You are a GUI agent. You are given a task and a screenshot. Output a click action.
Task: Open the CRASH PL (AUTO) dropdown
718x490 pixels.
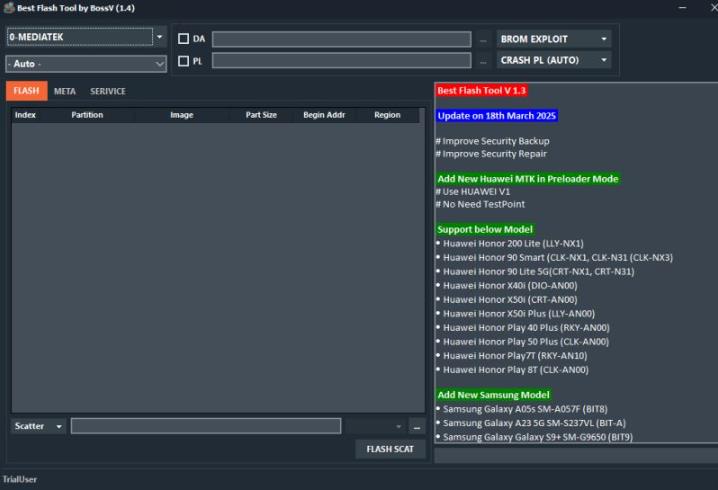554,60
